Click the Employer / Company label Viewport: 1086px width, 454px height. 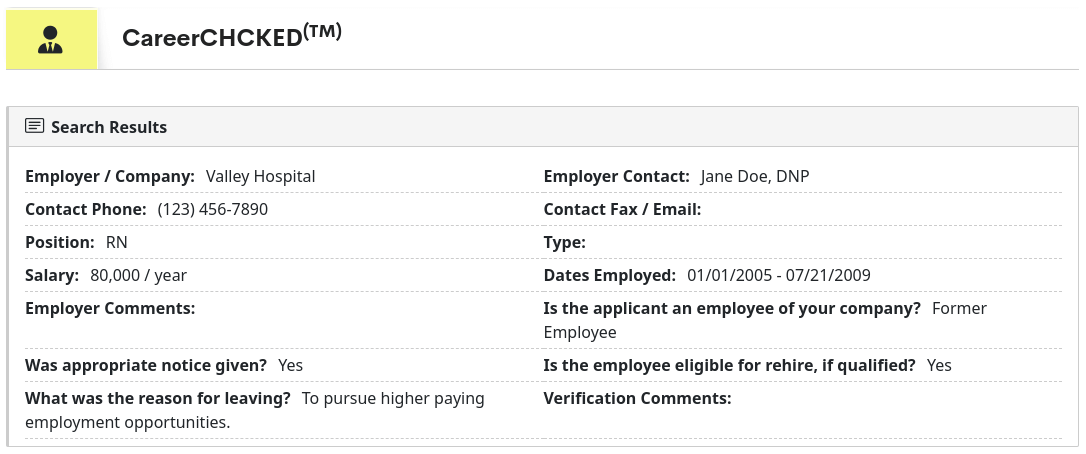[110, 176]
